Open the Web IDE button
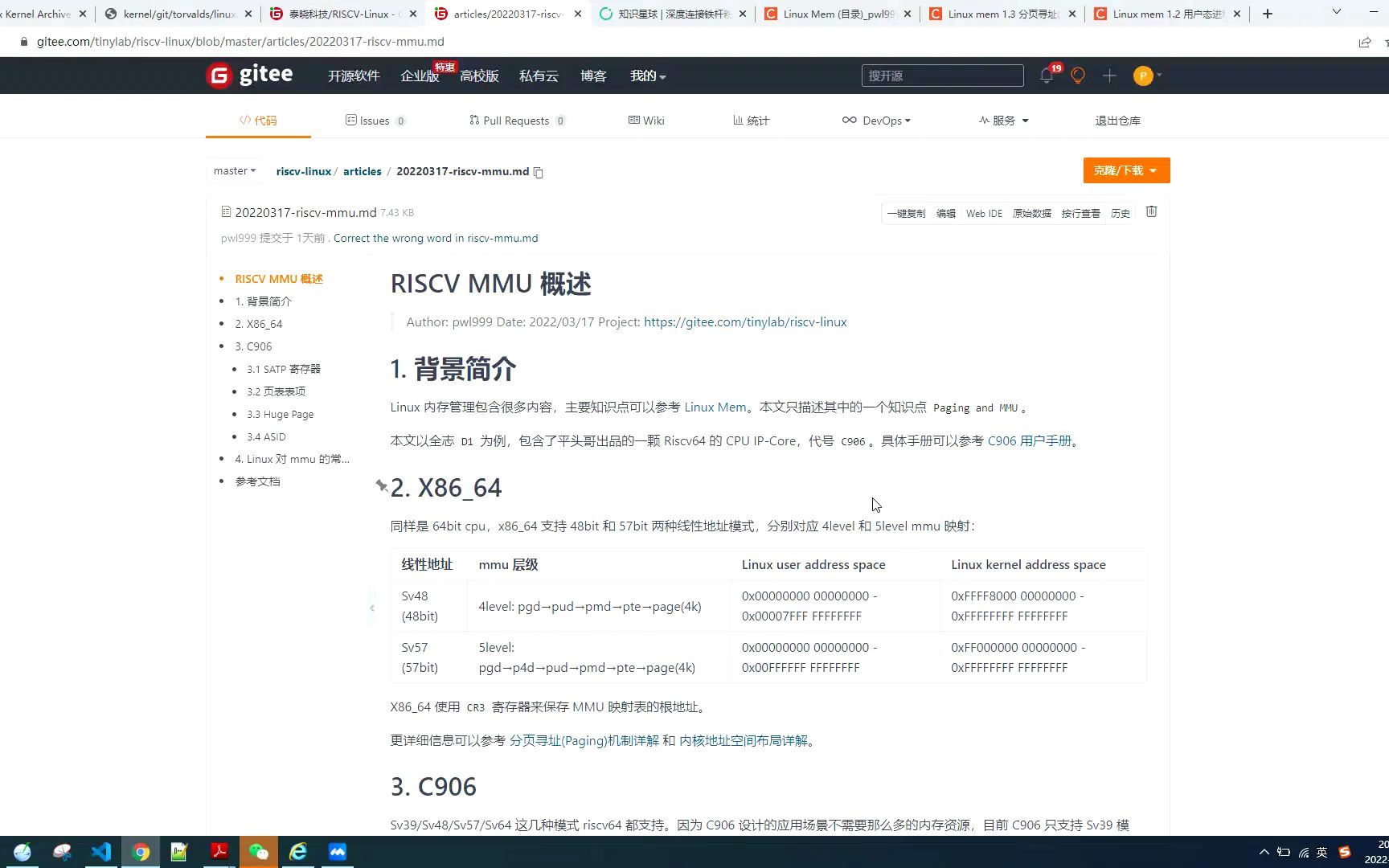 (x=984, y=213)
